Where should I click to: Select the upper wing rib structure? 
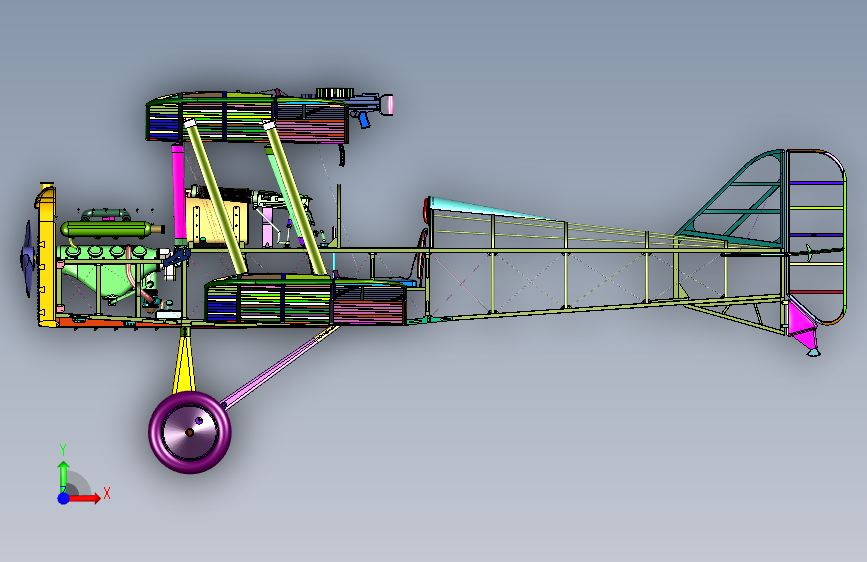point(248,117)
